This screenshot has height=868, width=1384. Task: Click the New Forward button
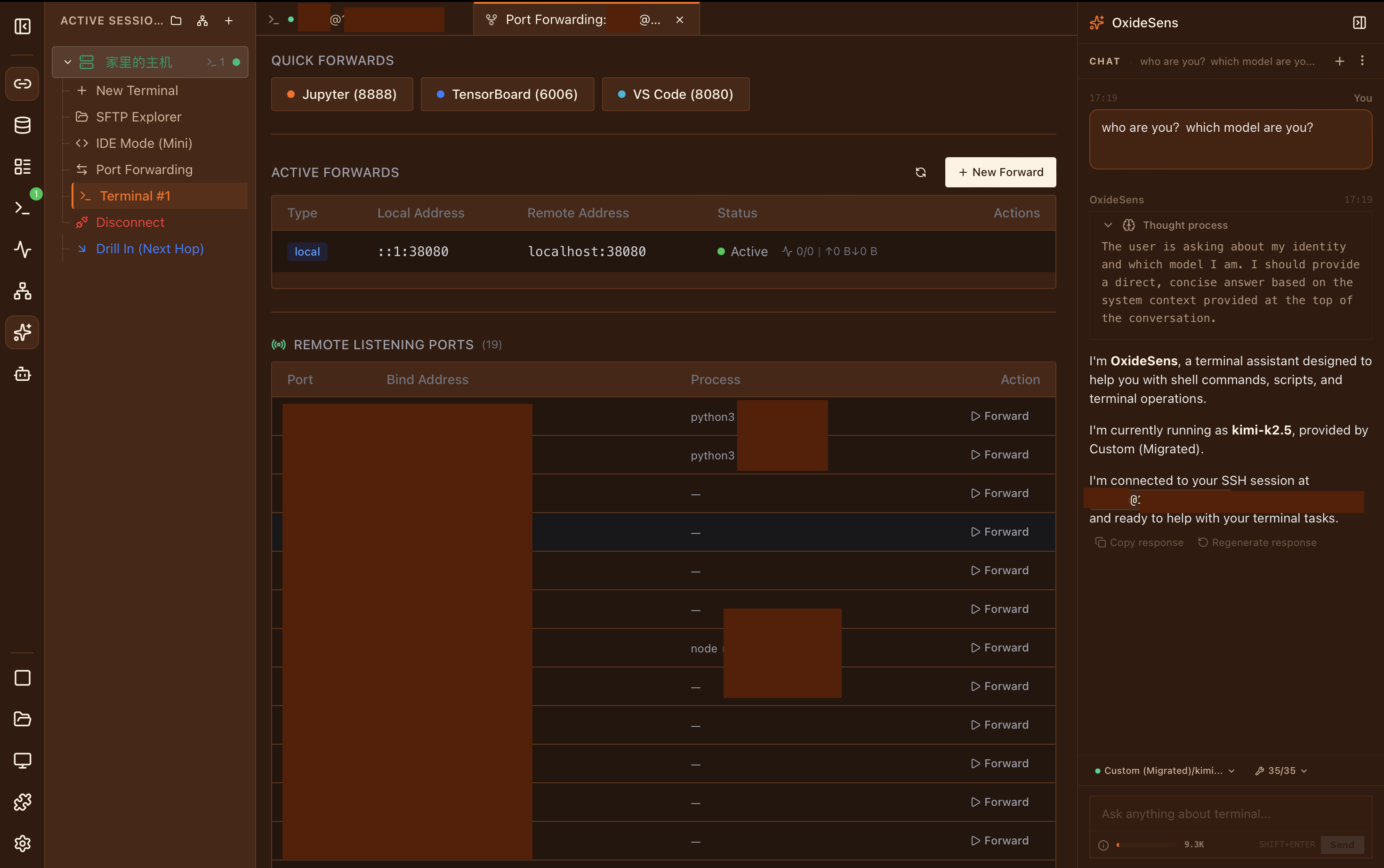point(999,172)
